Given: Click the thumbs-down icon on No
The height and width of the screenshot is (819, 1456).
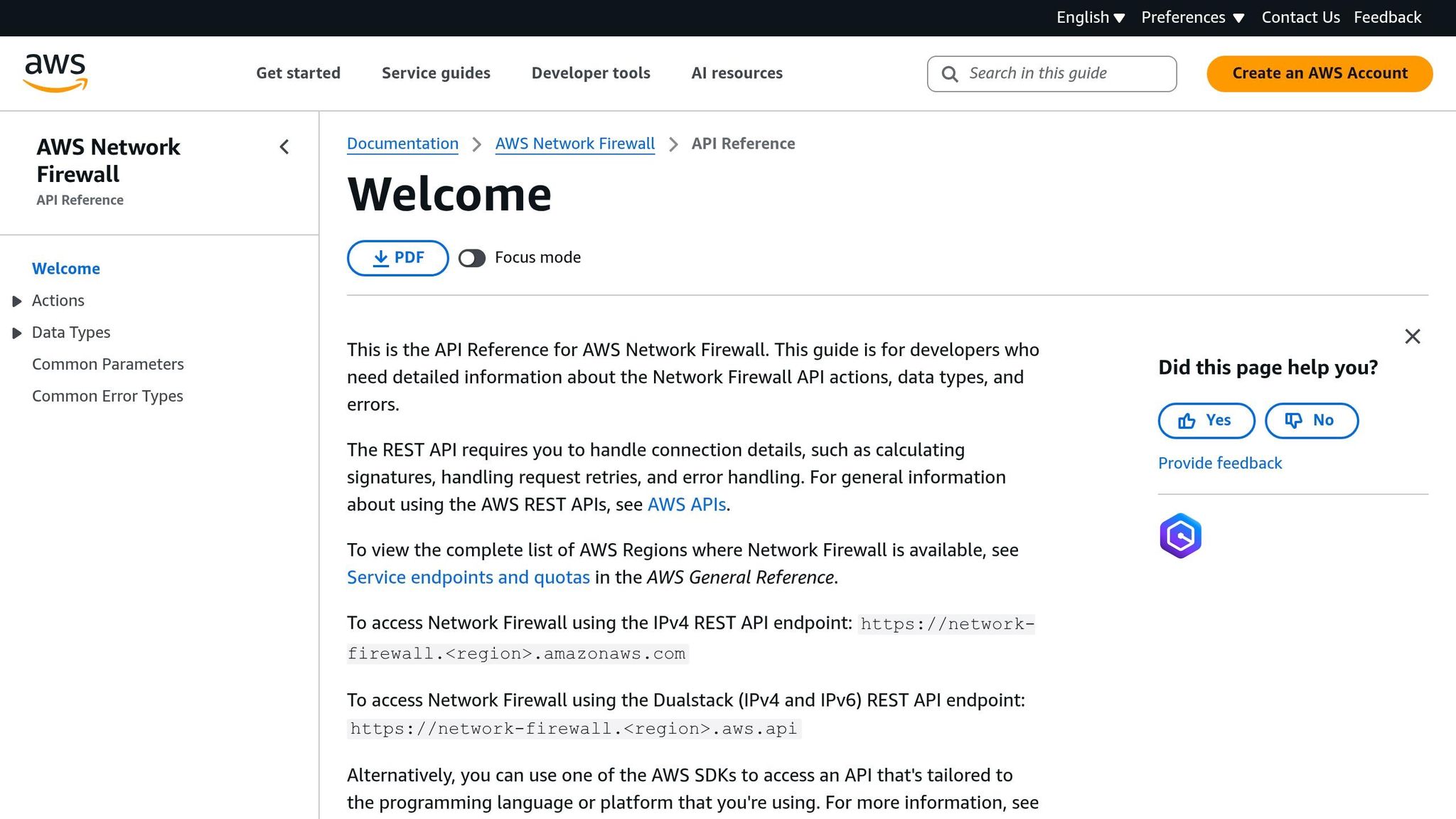Looking at the screenshot, I should [x=1293, y=420].
